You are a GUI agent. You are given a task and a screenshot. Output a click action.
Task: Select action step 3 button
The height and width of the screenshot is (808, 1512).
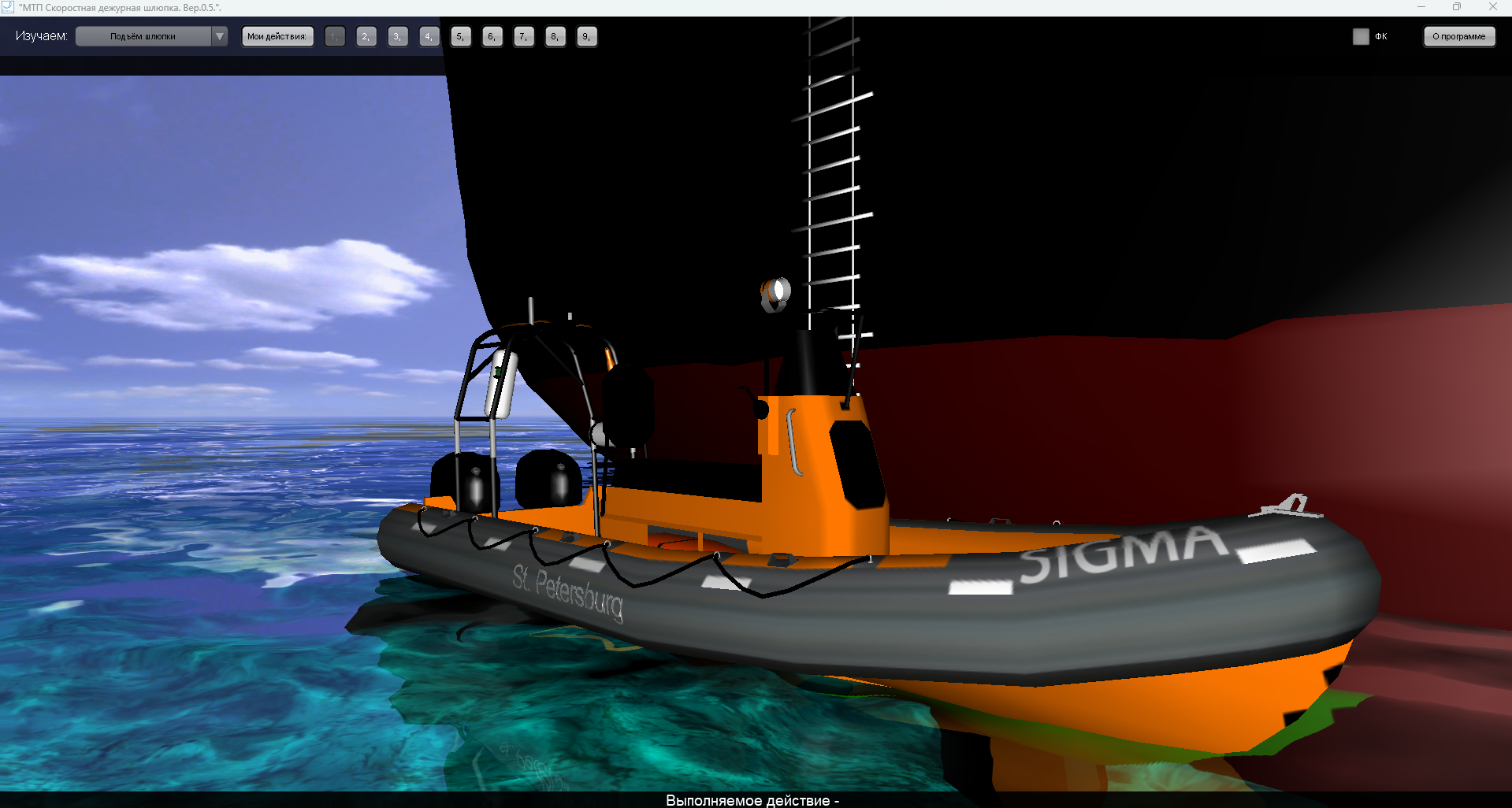tap(398, 36)
